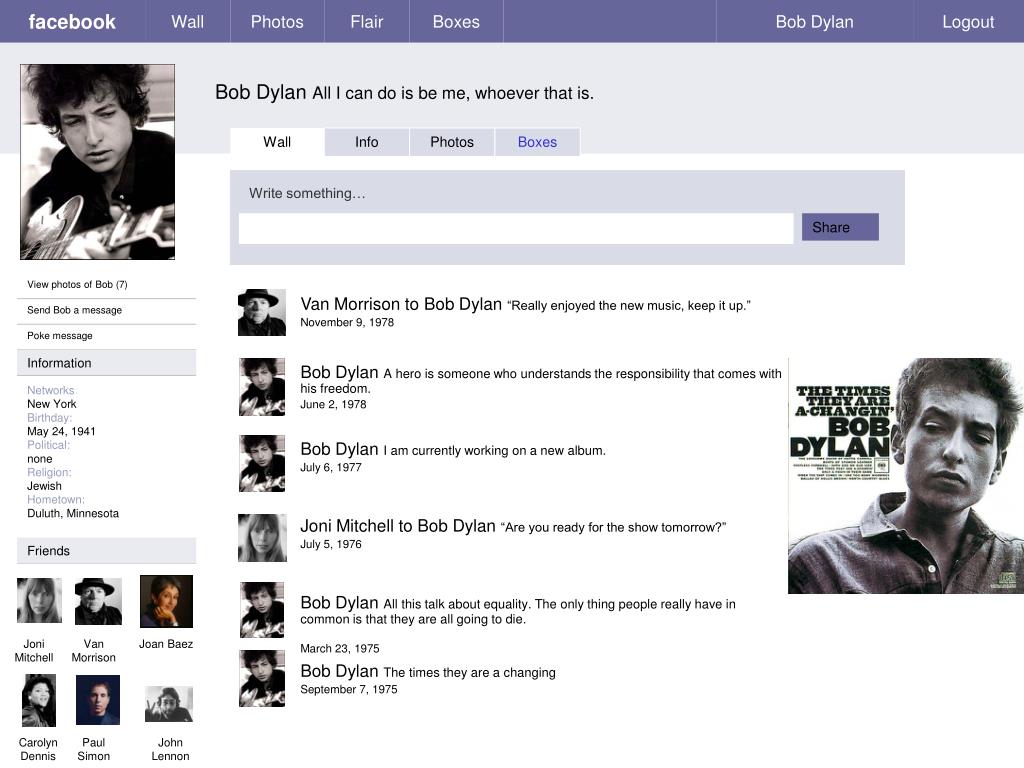
Task: Click the facebook logo in header
Action: tap(72, 22)
